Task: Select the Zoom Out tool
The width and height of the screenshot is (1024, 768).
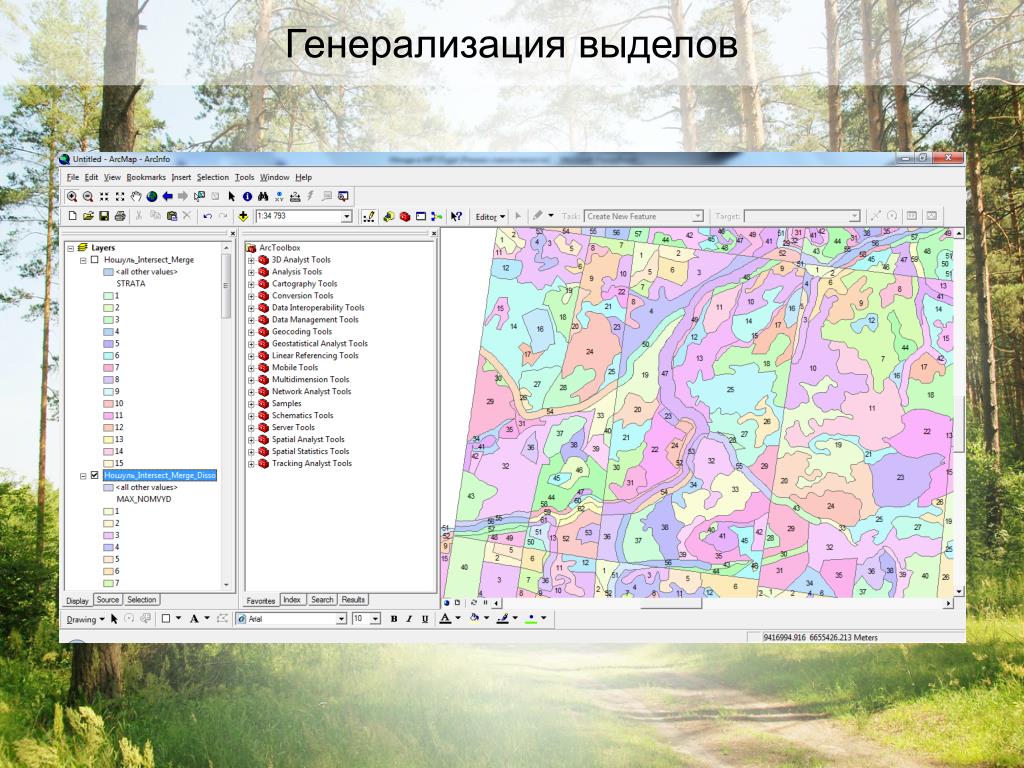Action: tap(88, 196)
